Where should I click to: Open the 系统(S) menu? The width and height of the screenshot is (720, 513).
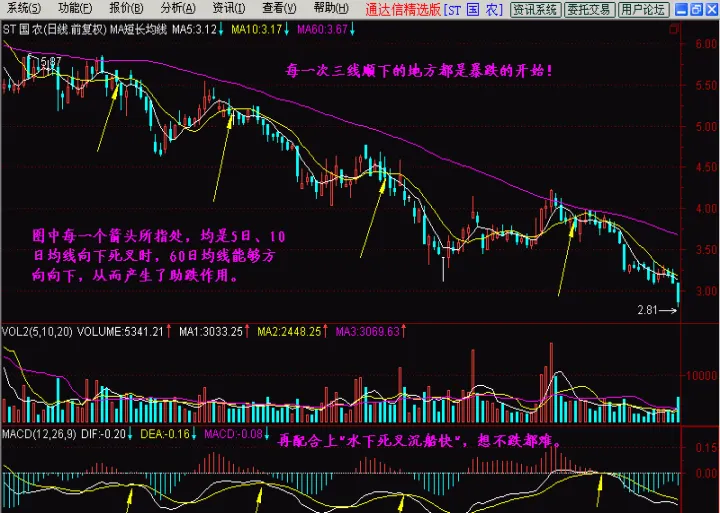point(24,10)
